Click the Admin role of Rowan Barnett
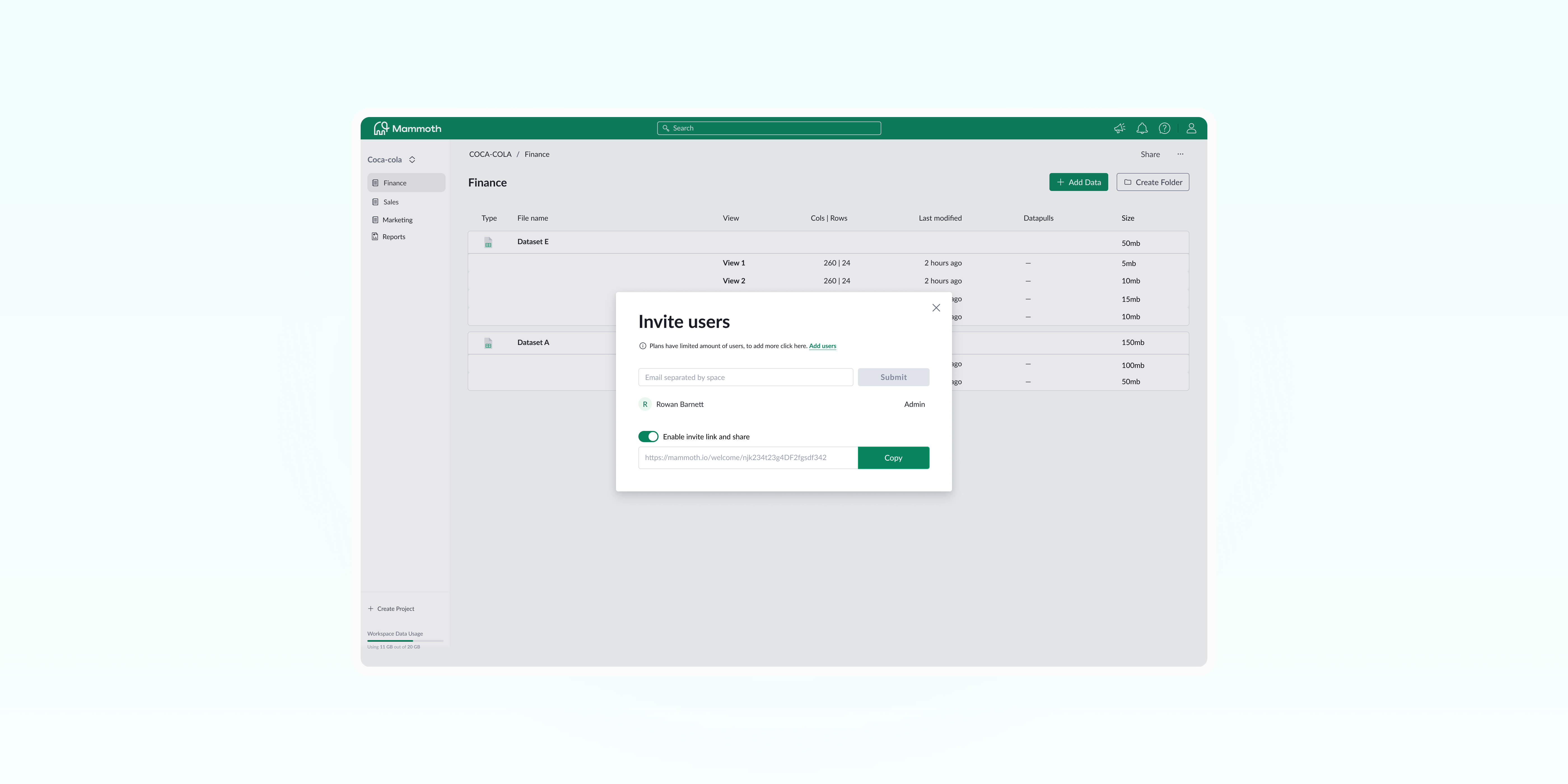 coord(914,404)
